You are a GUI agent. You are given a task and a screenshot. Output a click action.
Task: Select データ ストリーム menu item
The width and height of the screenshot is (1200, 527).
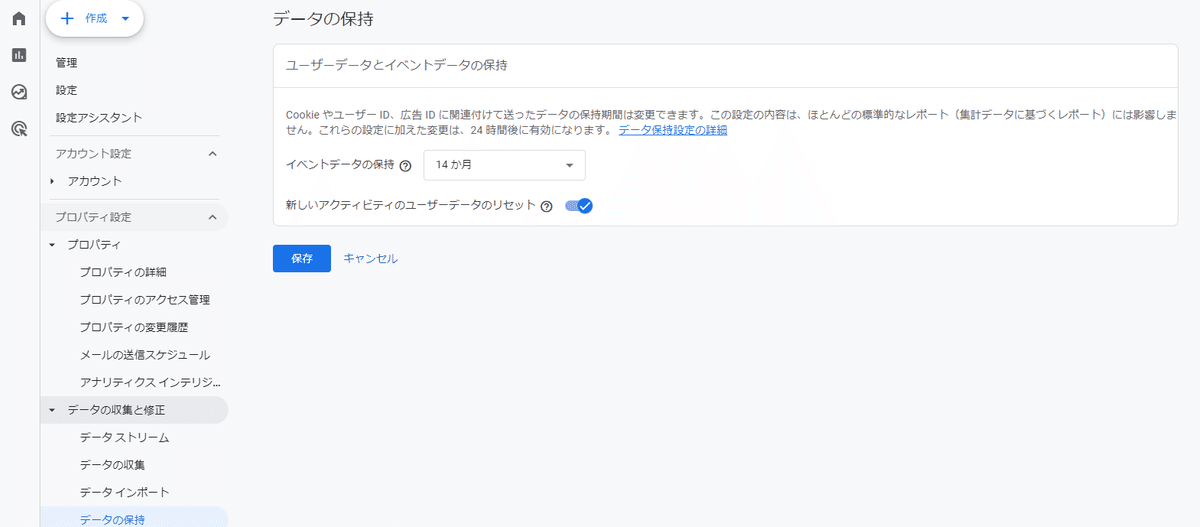pos(124,437)
